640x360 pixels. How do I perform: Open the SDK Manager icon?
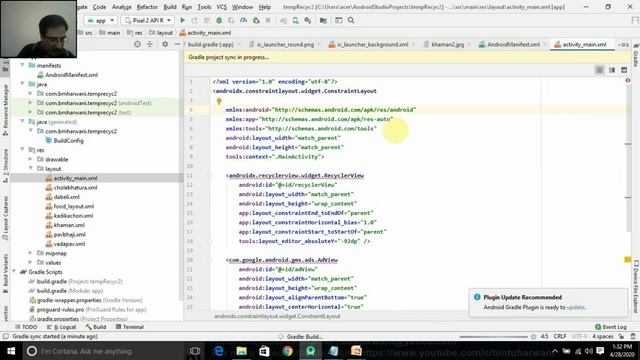(x=308, y=20)
